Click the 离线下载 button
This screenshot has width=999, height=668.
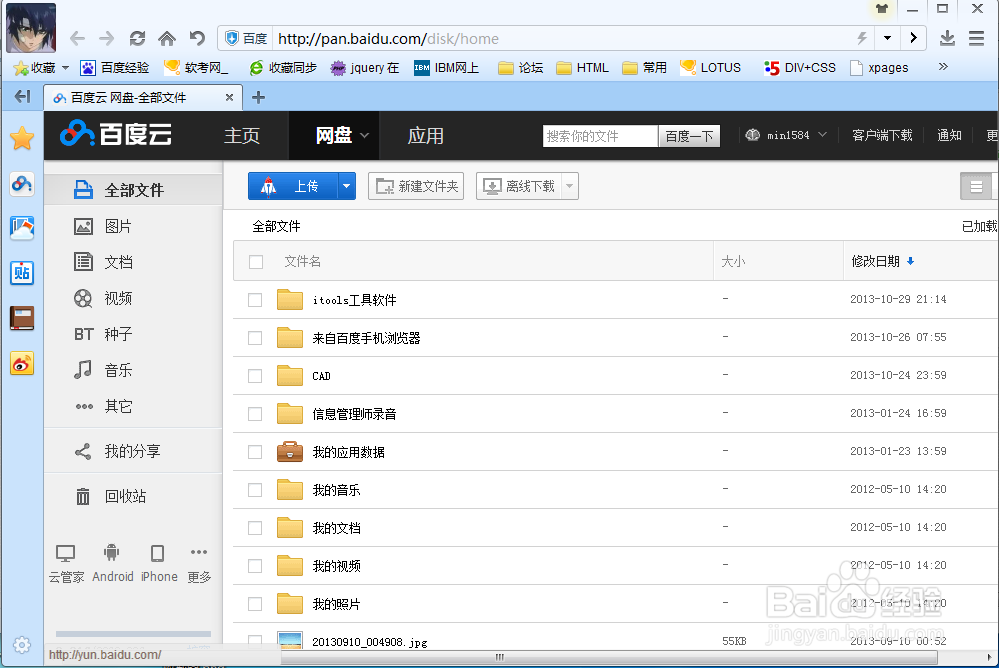(519, 186)
